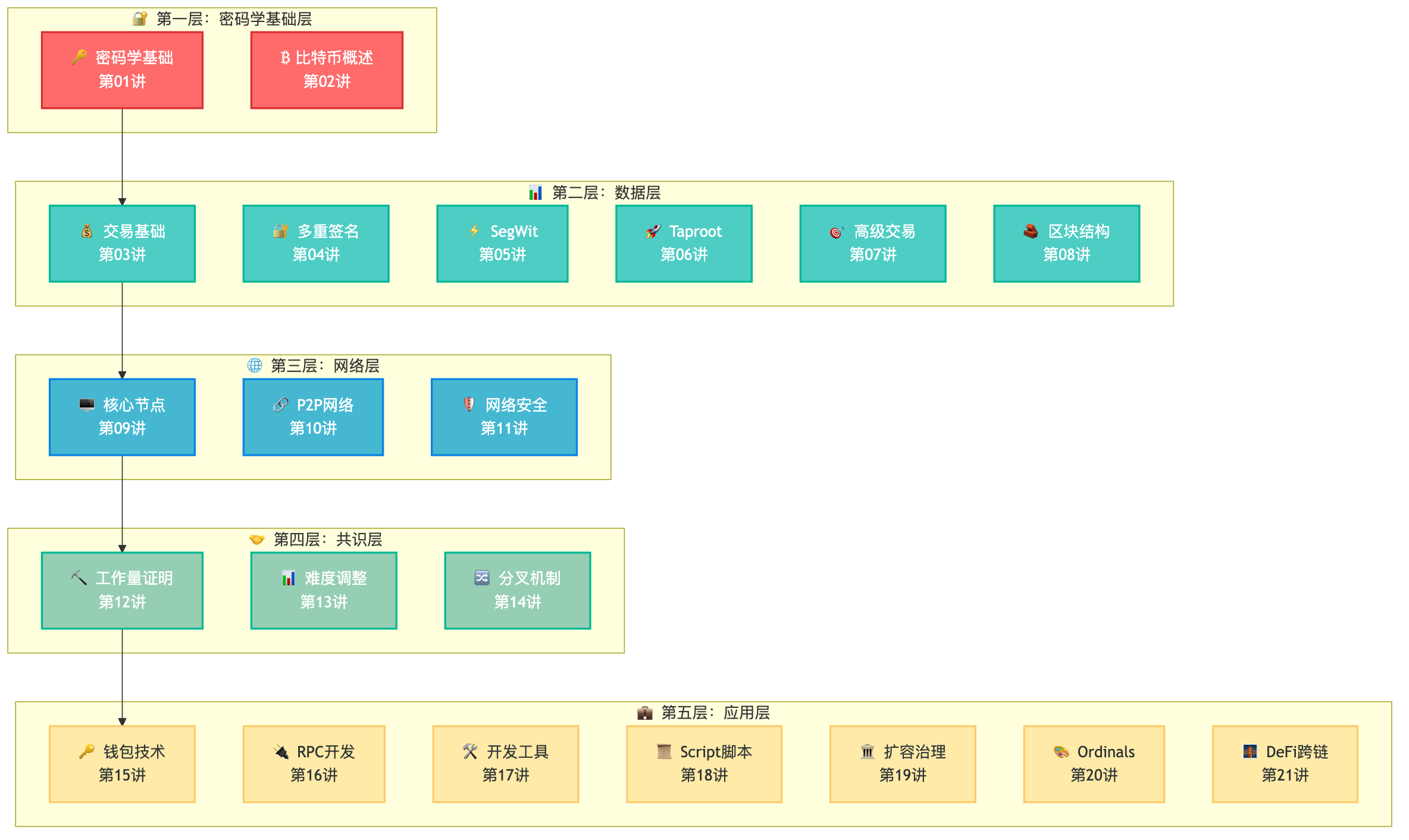Viewport: 1409px width, 840px height.
Task: Select the 第14讲 label in 分叉机制 node
Action: point(518,601)
